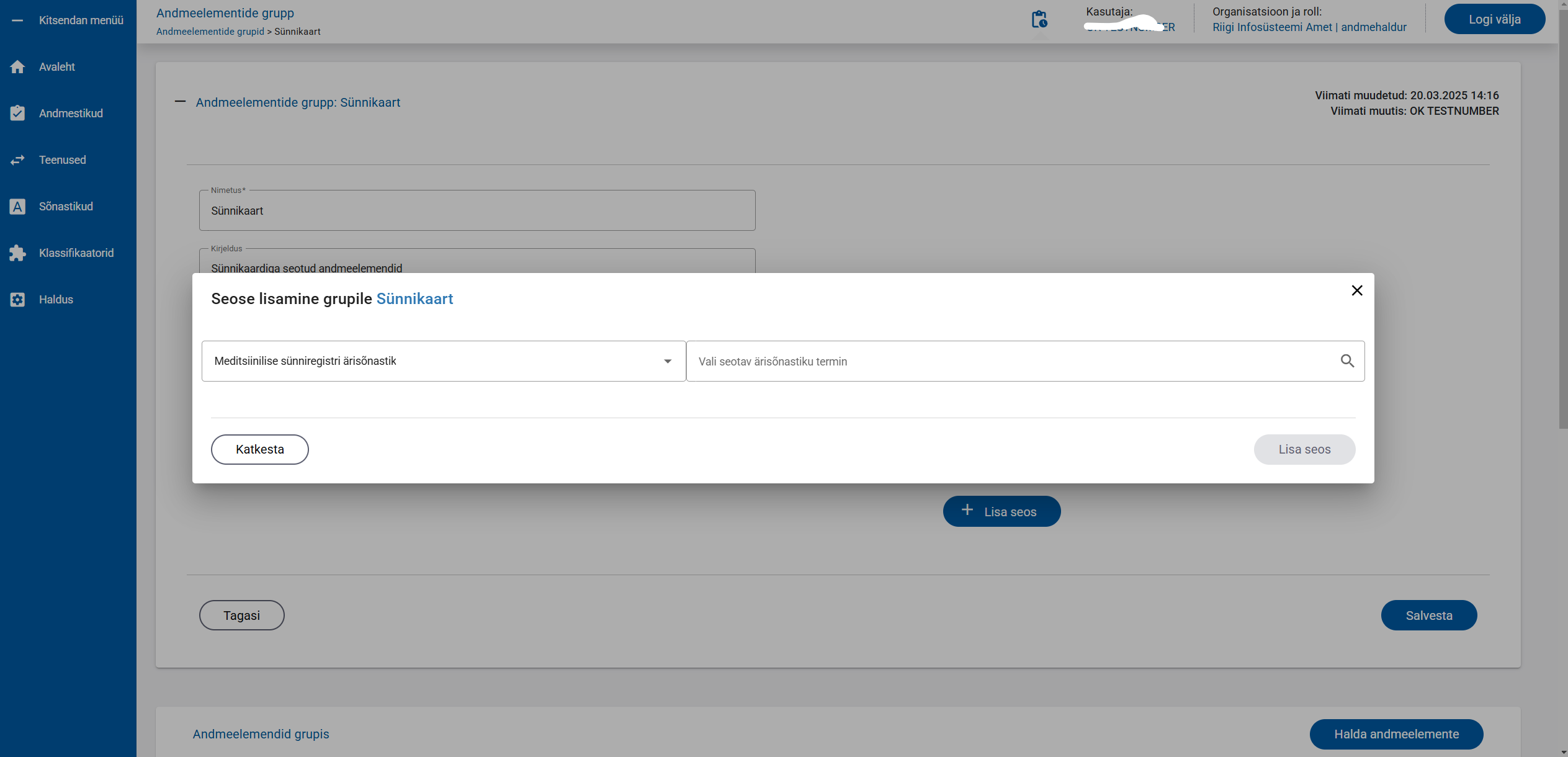Click the Sõnastikud letter A icon
This screenshot has width=1568, height=757.
tap(17, 207)
